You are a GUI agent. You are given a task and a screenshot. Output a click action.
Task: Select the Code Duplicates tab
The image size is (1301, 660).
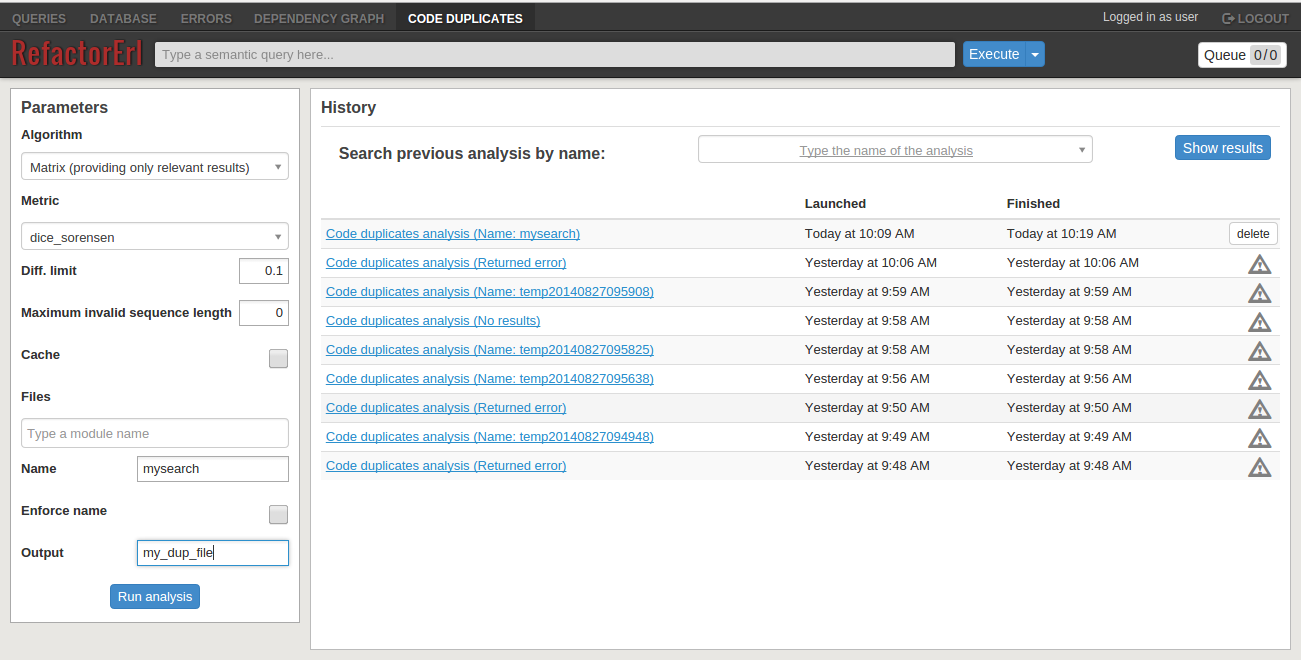tap(465, 18)
